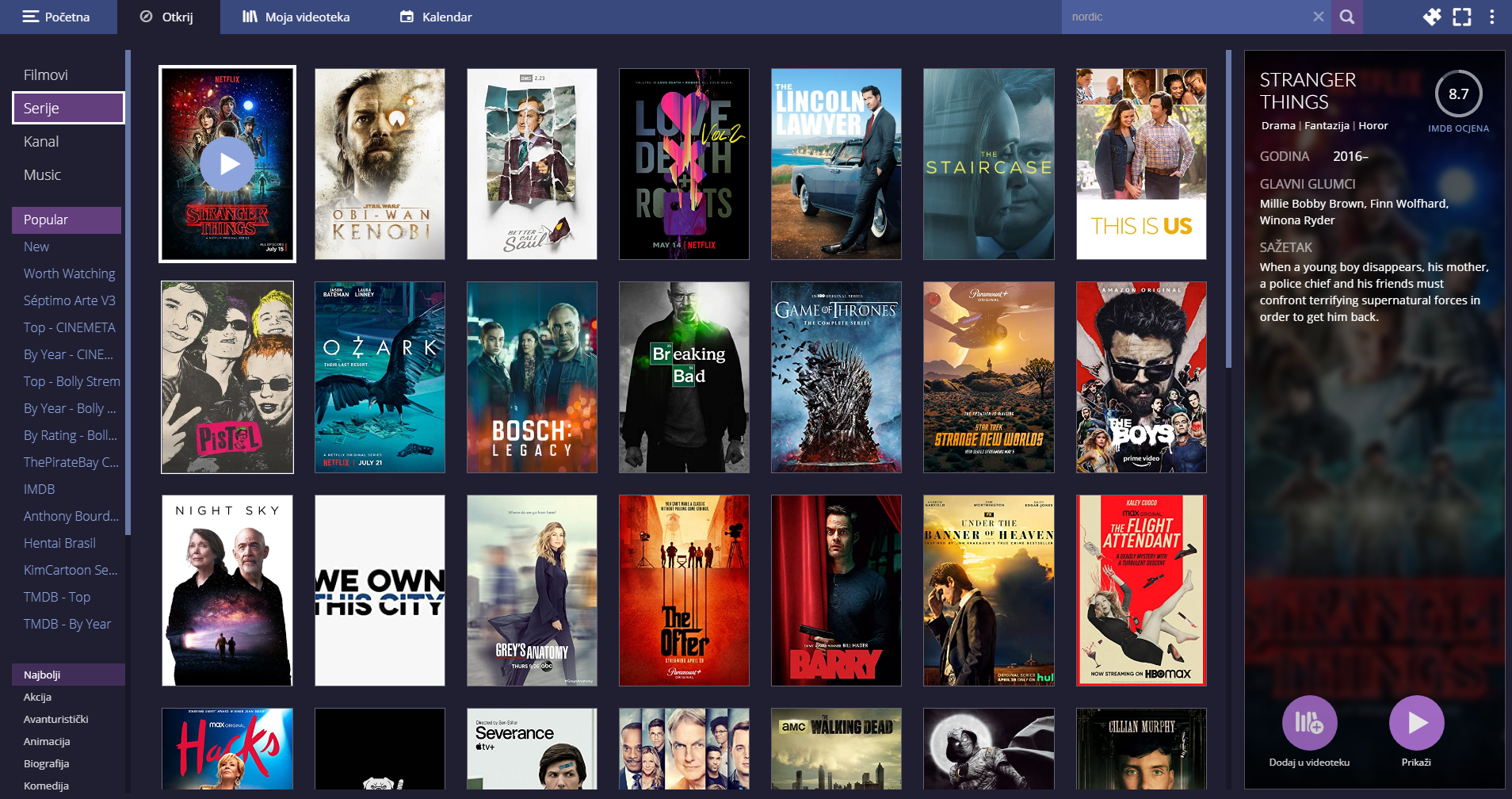This screenshot has height=799, width=1512.
Task: Click the search magnifier icon
Action: coord(1347,17)
